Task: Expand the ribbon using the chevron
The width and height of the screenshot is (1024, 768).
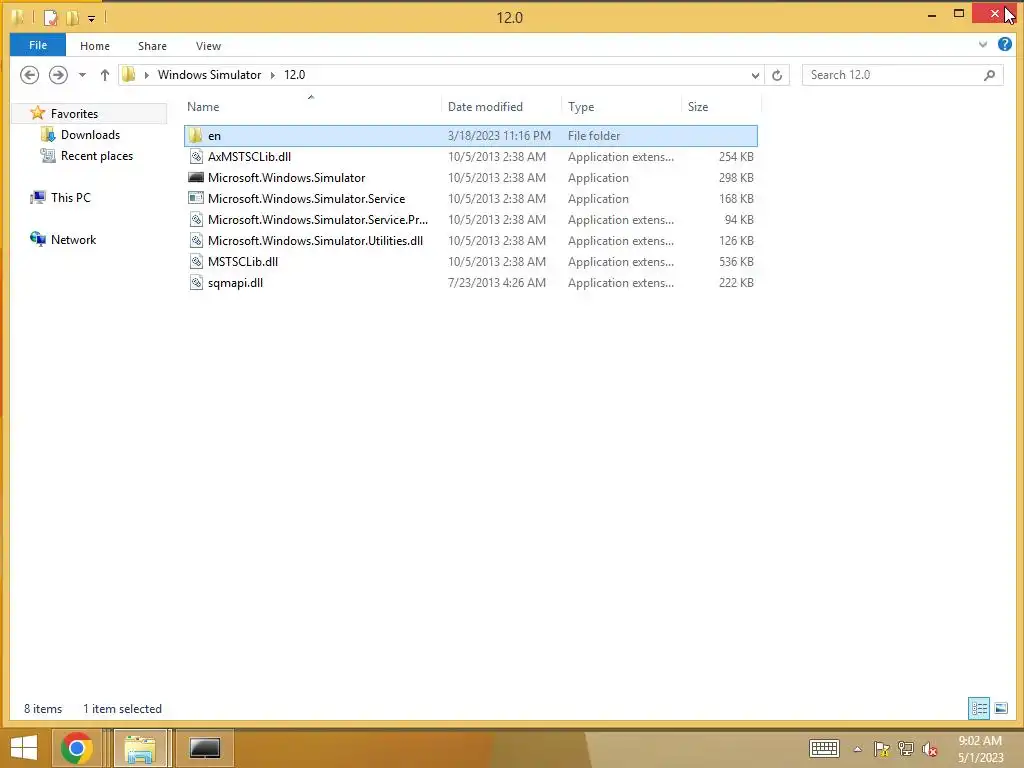Action: point(983,44)
